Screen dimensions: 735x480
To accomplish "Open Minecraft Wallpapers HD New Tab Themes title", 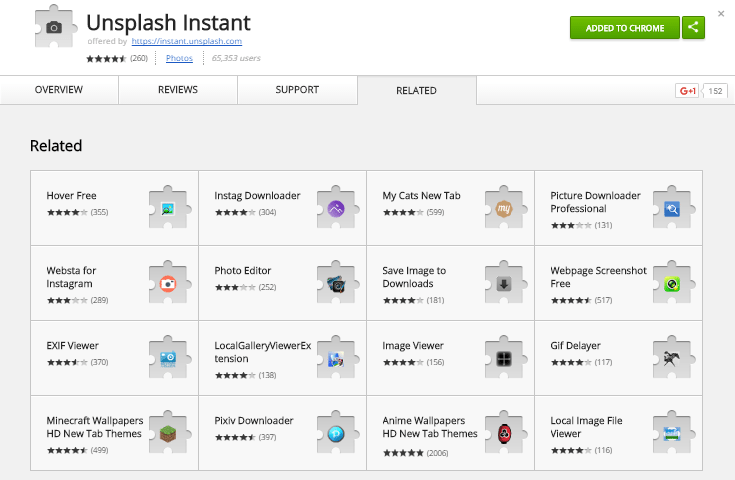I will 95,427.
